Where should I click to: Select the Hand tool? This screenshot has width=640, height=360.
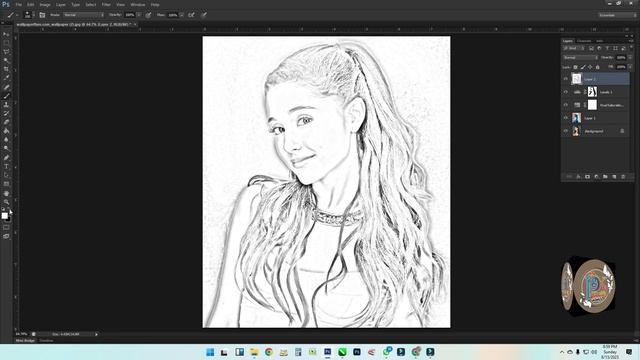(6, 193)
